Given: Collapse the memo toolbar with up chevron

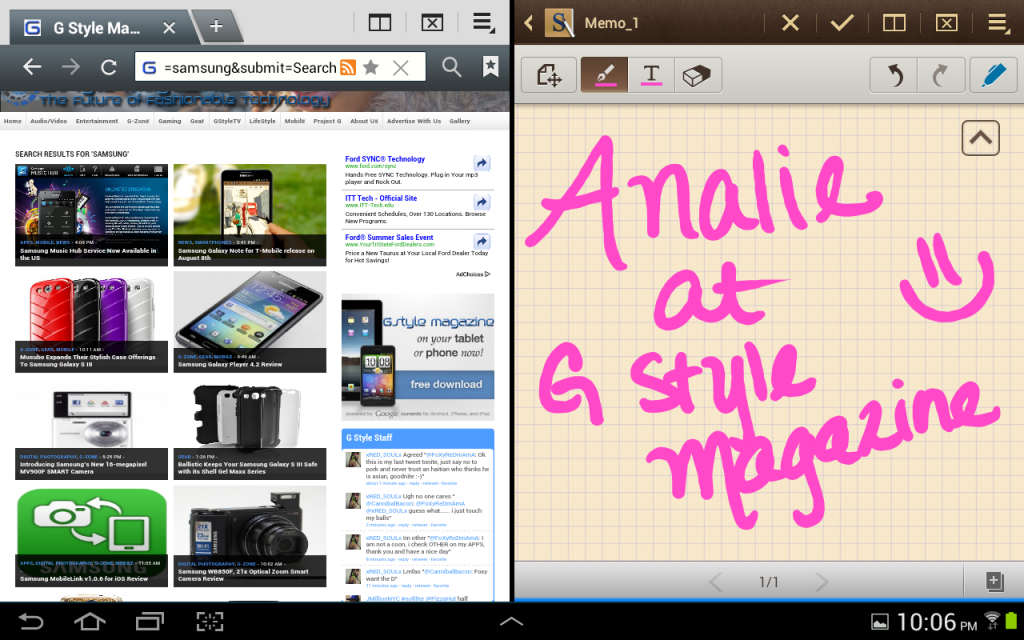Looking at the screenshot, I should coord(980,138).
